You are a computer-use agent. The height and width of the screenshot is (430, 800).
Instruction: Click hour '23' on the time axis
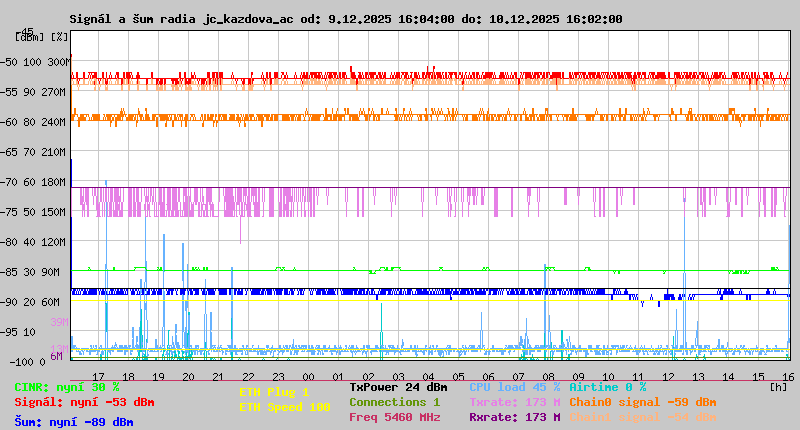tap(279, 377)
